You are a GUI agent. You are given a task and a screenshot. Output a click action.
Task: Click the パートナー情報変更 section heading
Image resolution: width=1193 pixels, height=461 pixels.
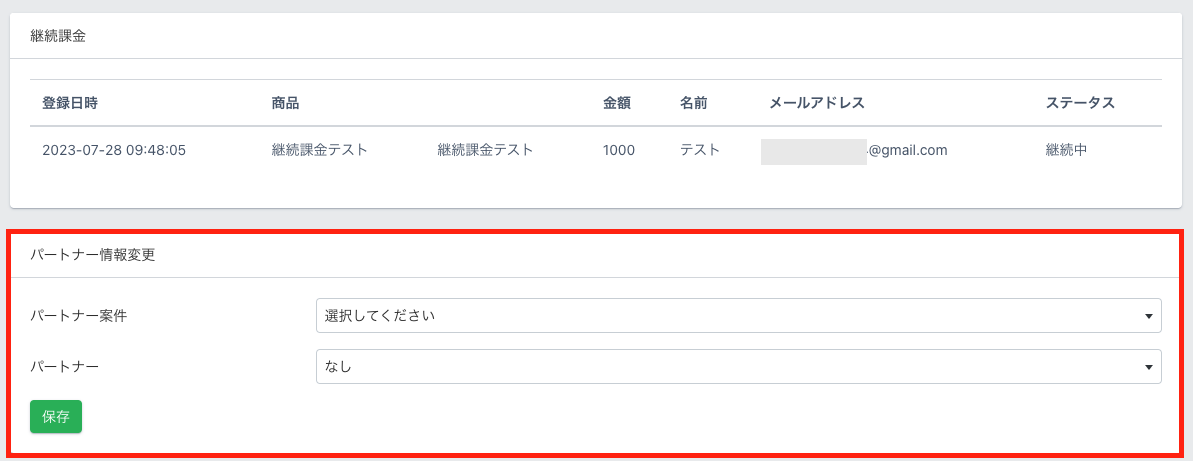click(92, 255)
